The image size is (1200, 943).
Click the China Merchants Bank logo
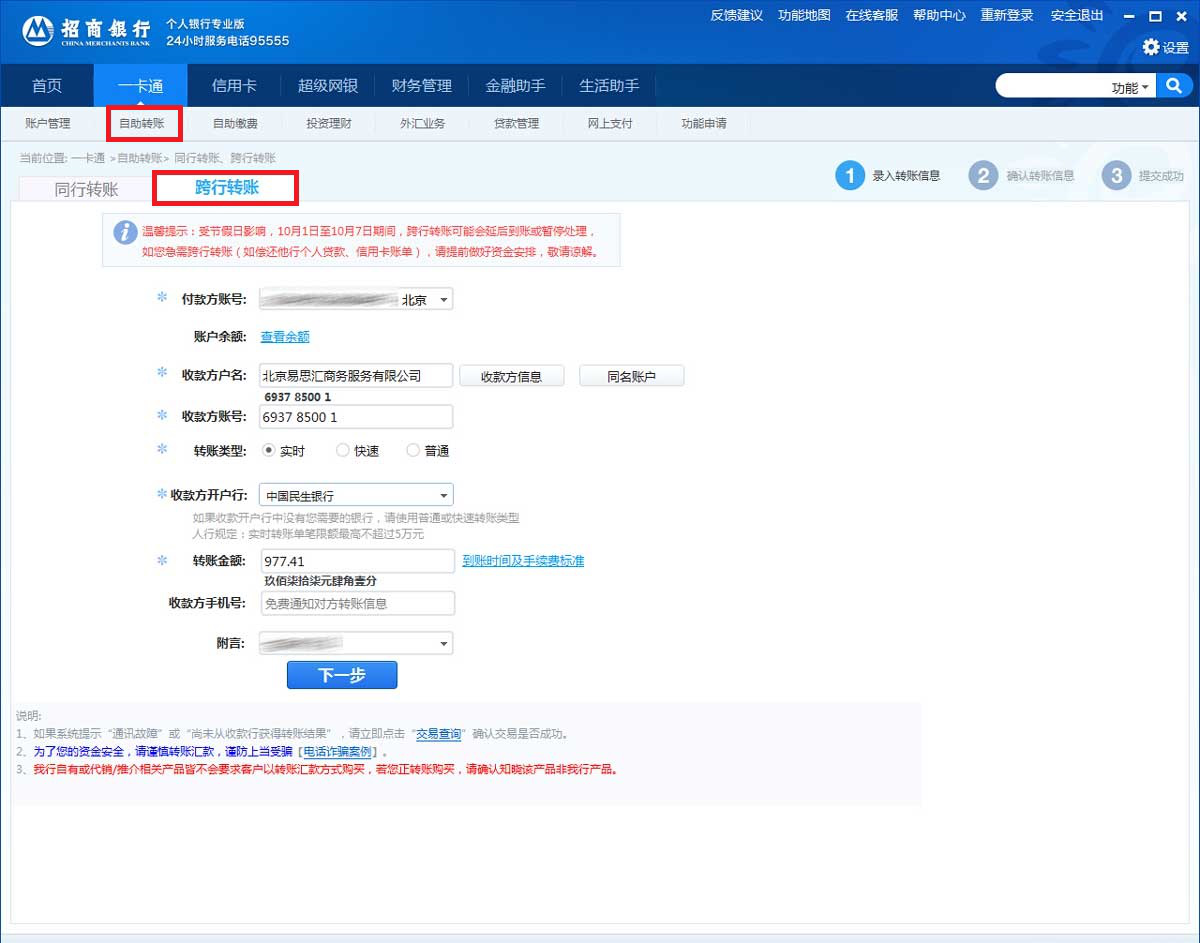click(x=87, y=31)
